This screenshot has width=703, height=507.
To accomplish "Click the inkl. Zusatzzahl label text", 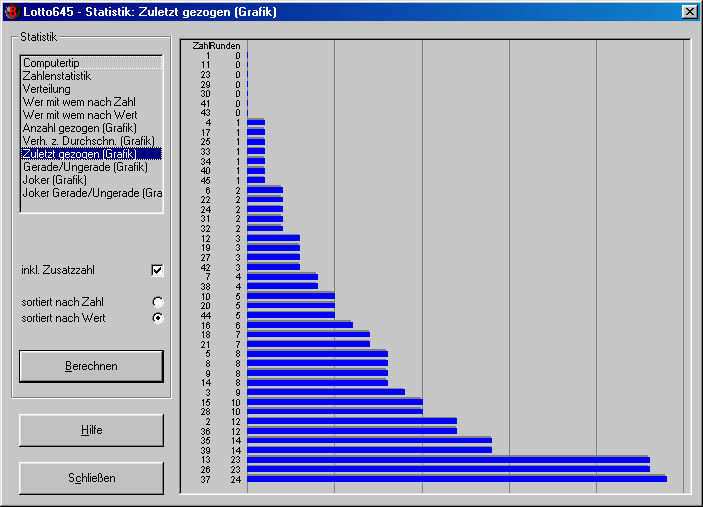I will (x=58, y=270).
